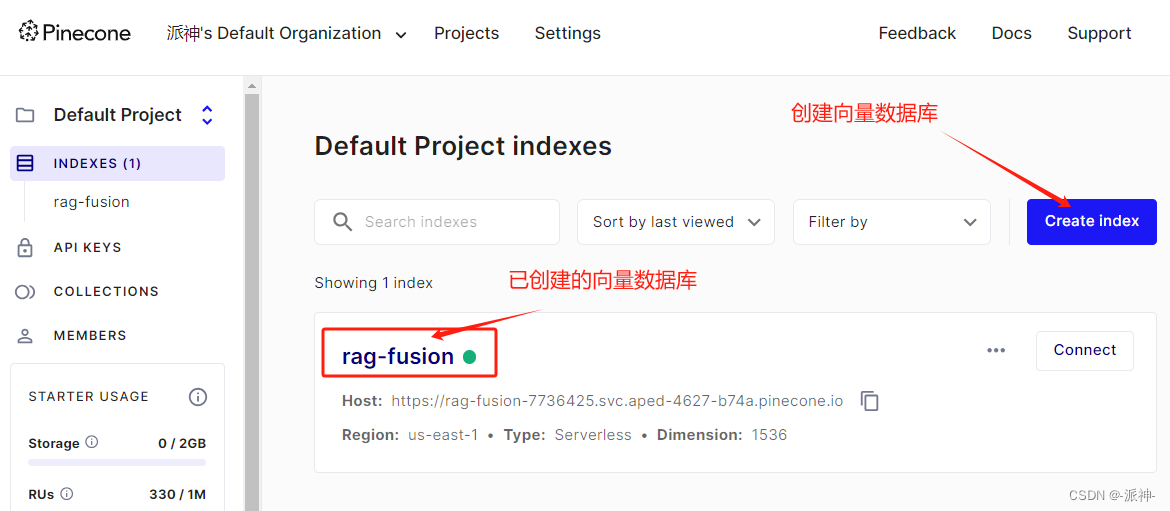Click the sidebar vertical scrollbar
This screenshot has width=1170, height=511.
(x=251, y=302)
